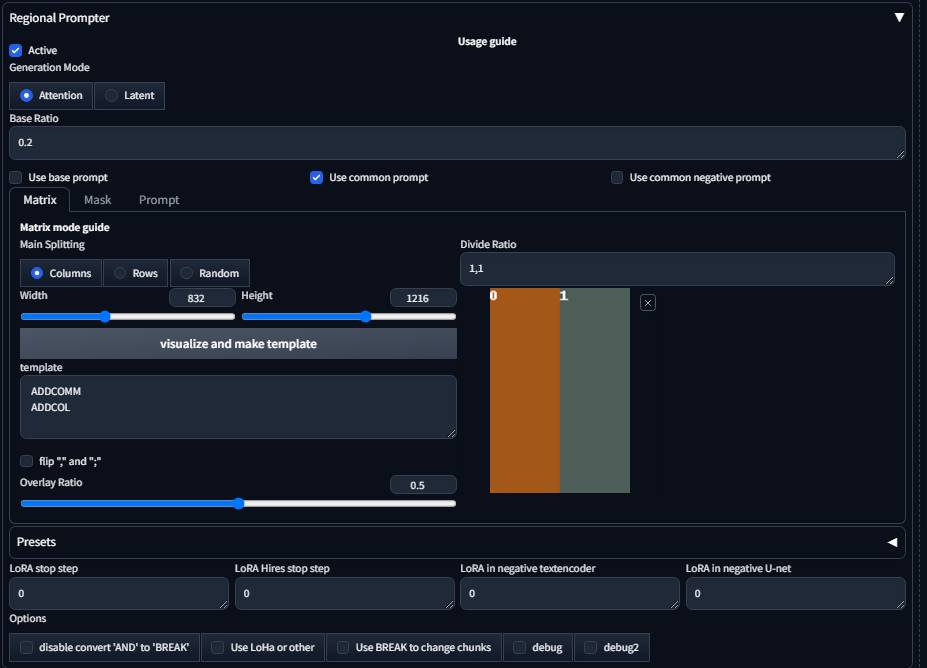Enable Use base prompt checkbox

(x=16, y=177)
